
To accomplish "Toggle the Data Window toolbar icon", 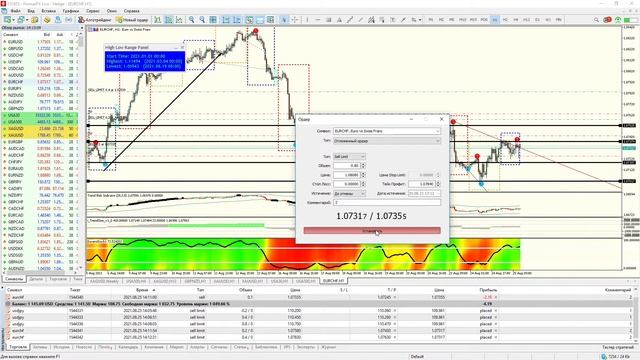I will point(47,20).
